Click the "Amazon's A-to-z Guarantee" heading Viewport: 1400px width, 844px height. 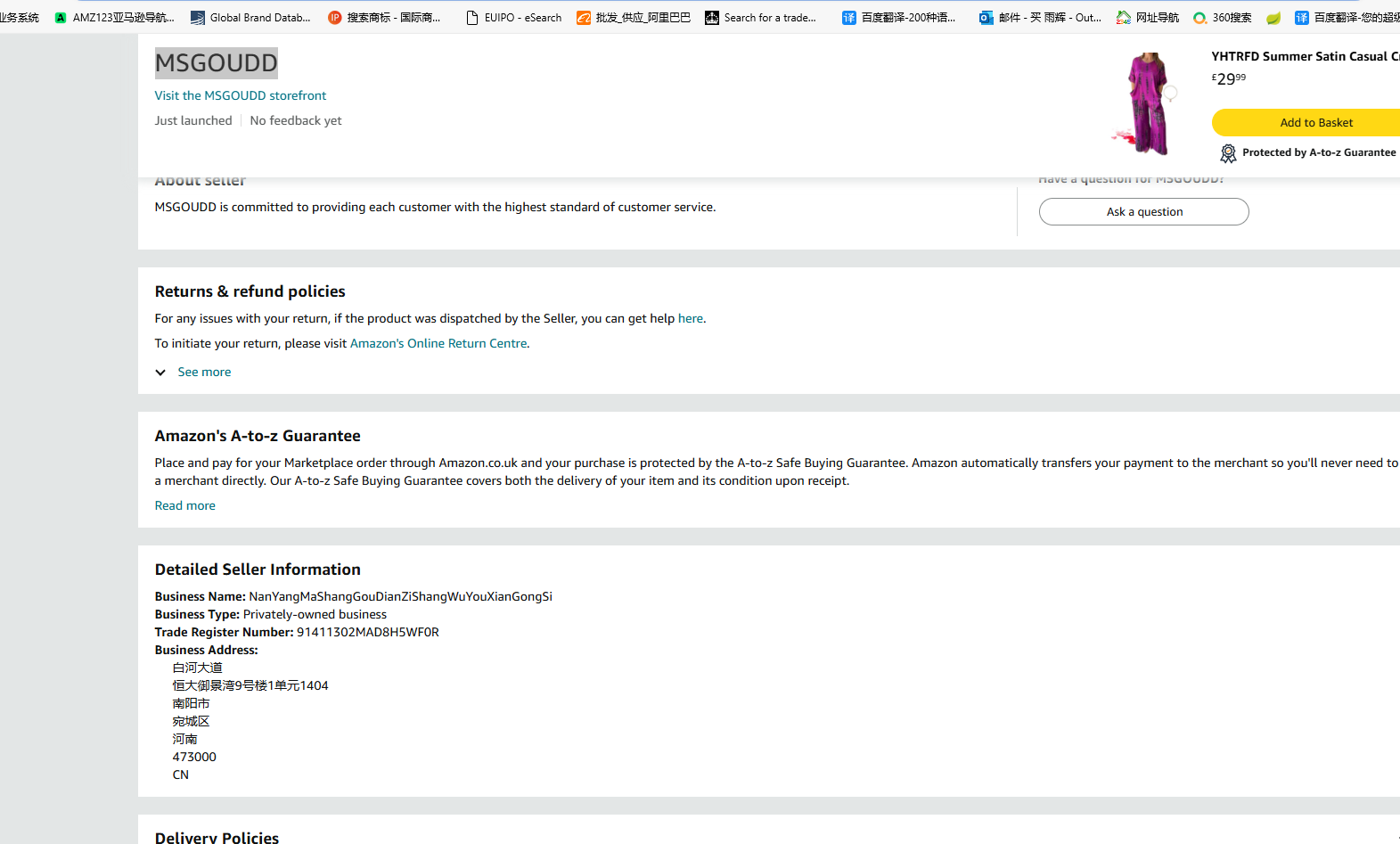258,436
